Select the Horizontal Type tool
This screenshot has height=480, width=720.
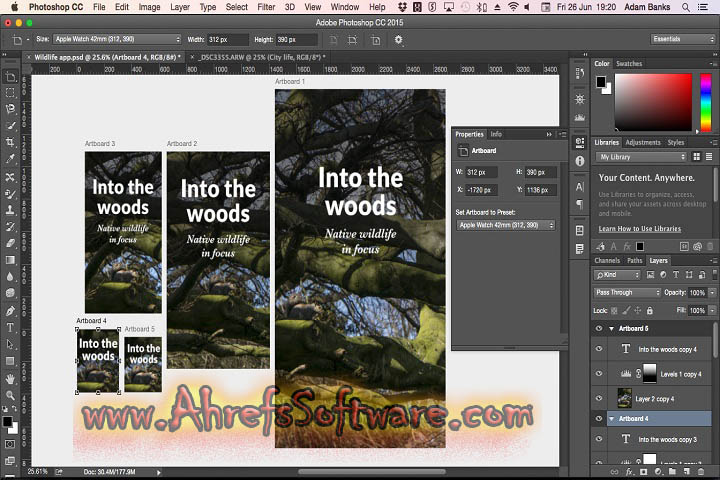[x=10, y=327]
